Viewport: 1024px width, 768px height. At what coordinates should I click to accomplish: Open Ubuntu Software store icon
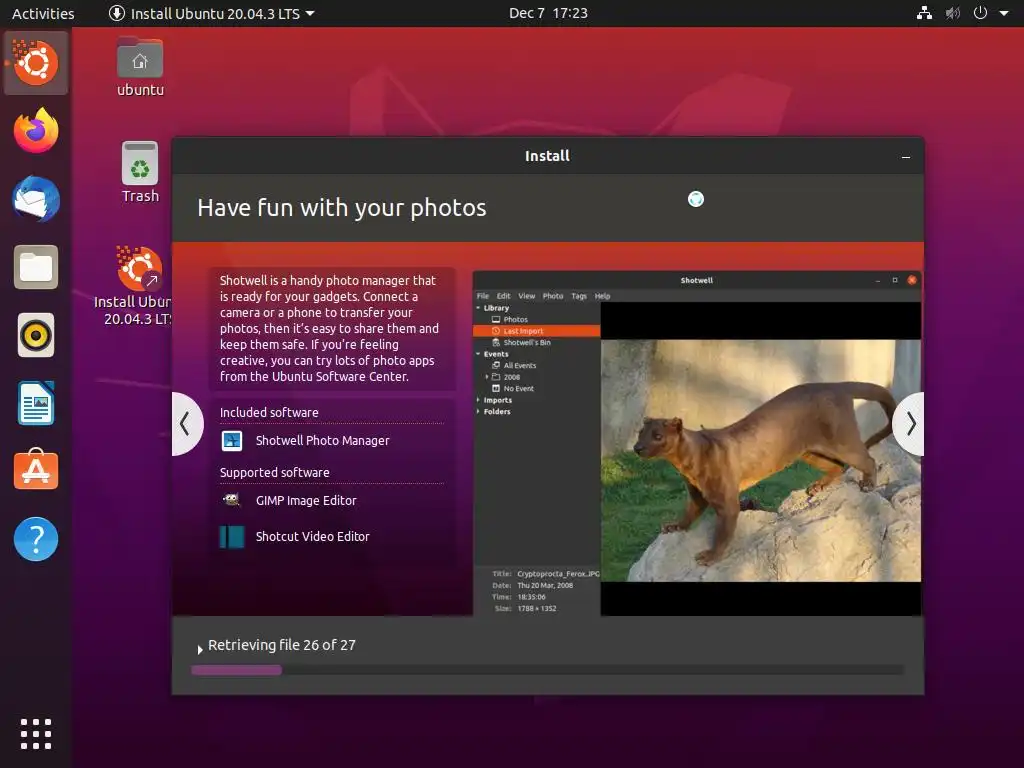36,470
